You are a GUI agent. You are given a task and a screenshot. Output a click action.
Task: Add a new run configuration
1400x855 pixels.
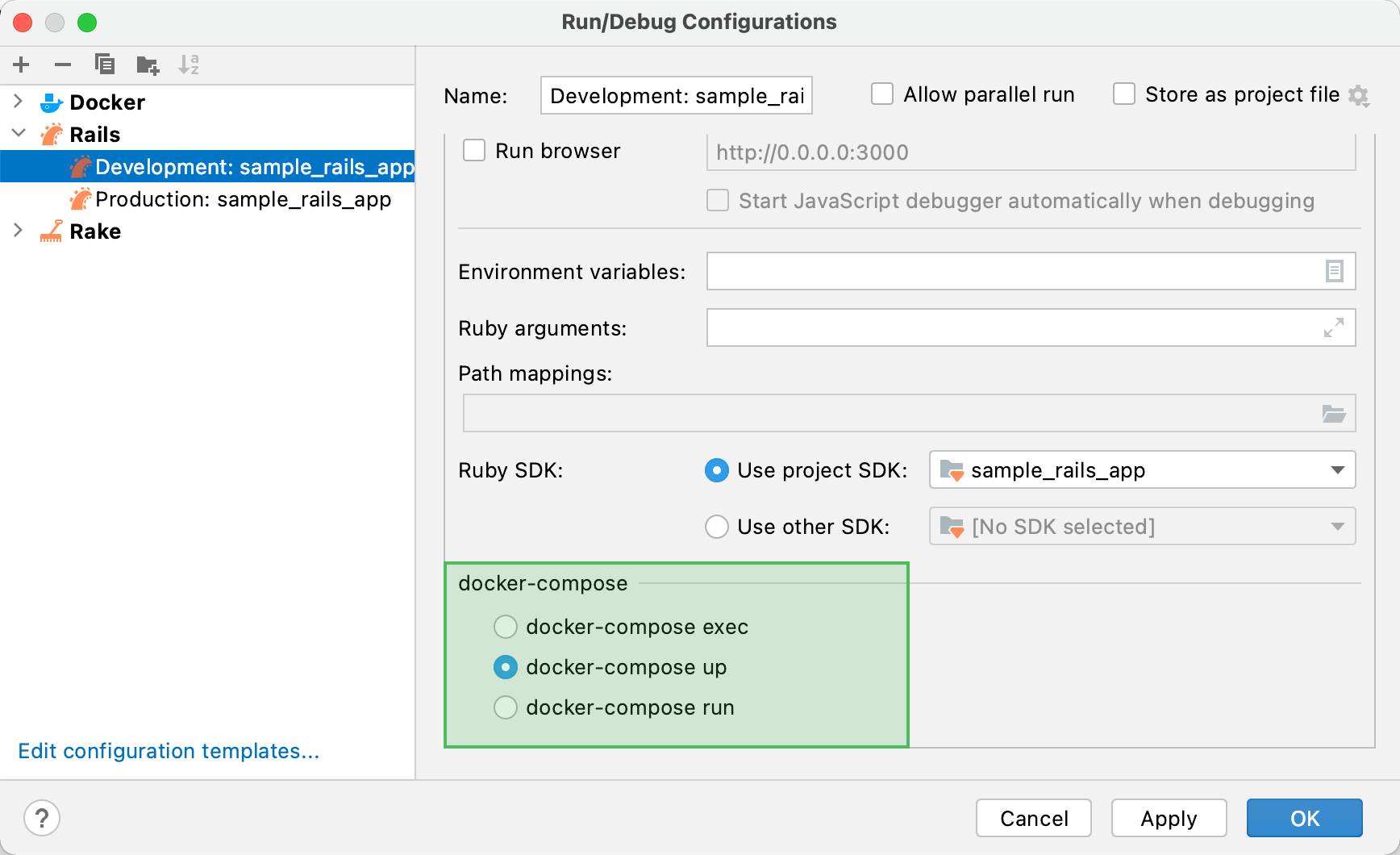click(x=21, y=65)
